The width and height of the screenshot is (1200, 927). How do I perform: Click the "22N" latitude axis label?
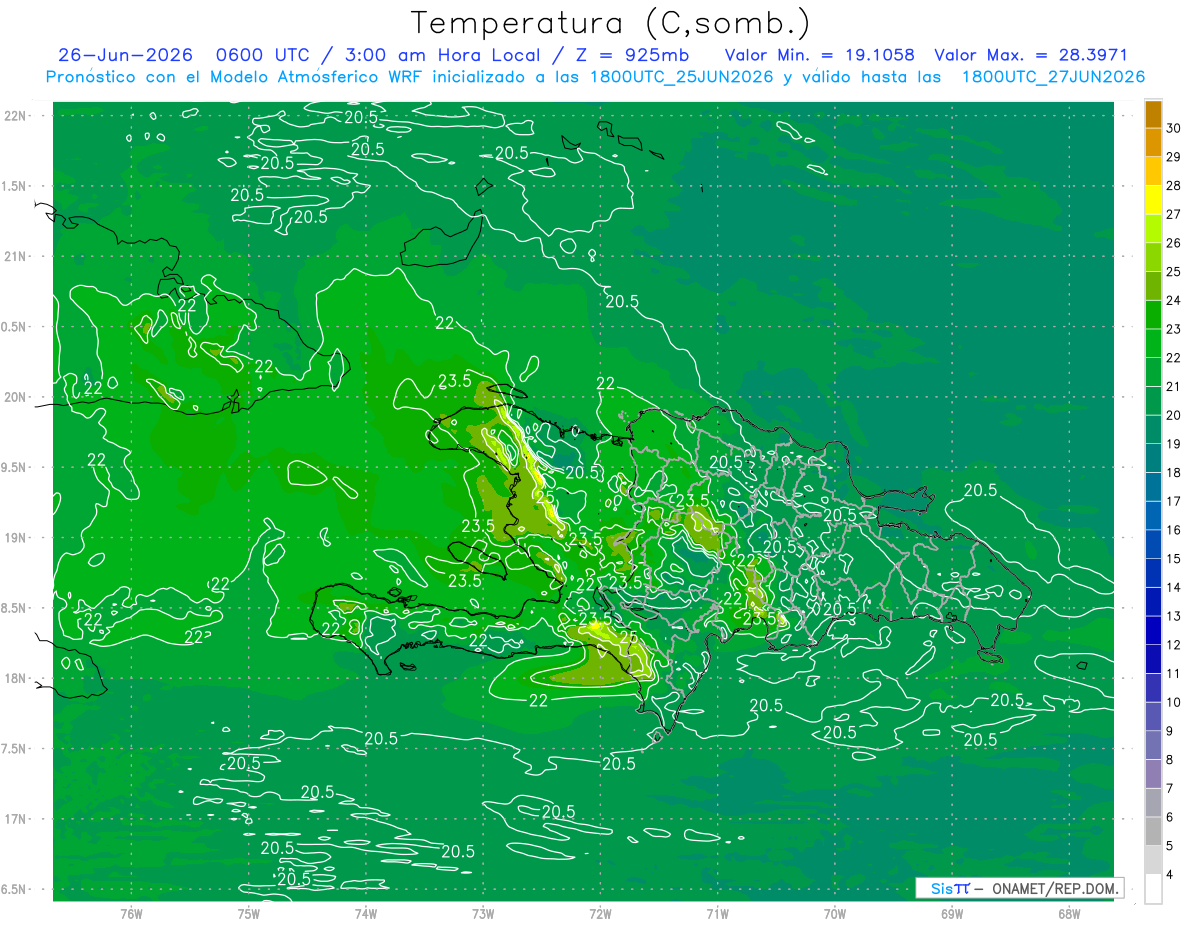(16, 116)
